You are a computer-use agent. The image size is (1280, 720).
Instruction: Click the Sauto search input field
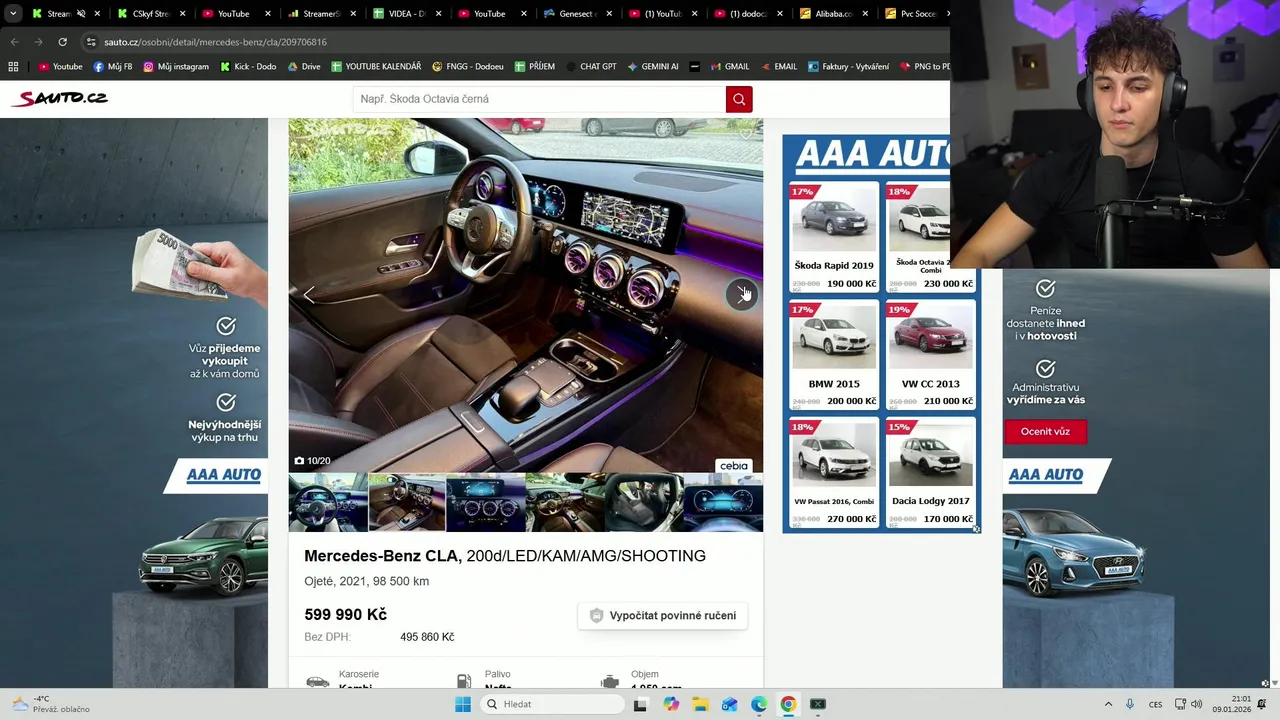[539, 99]
